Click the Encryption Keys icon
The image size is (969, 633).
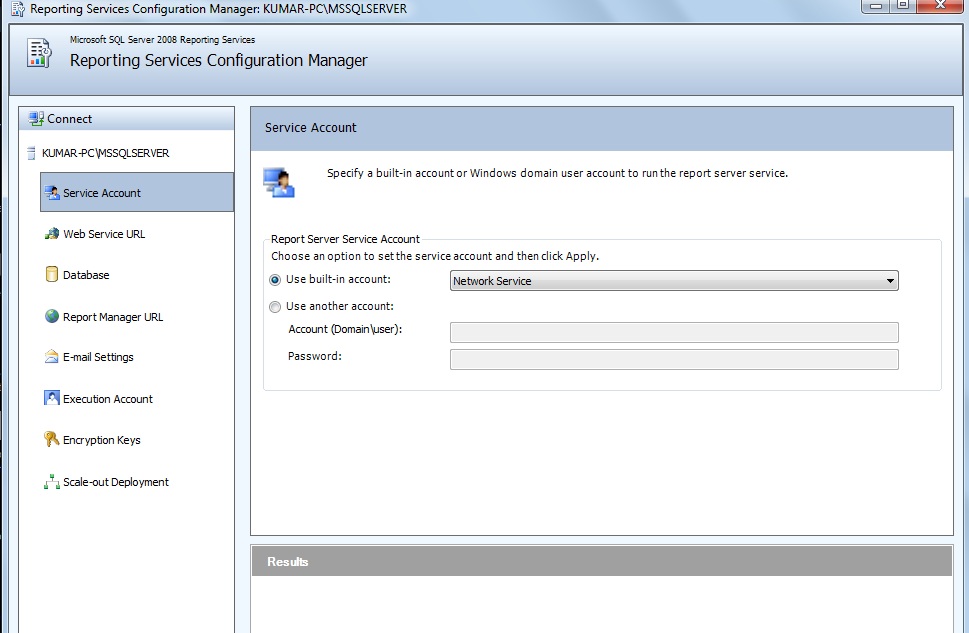point(52,440)
